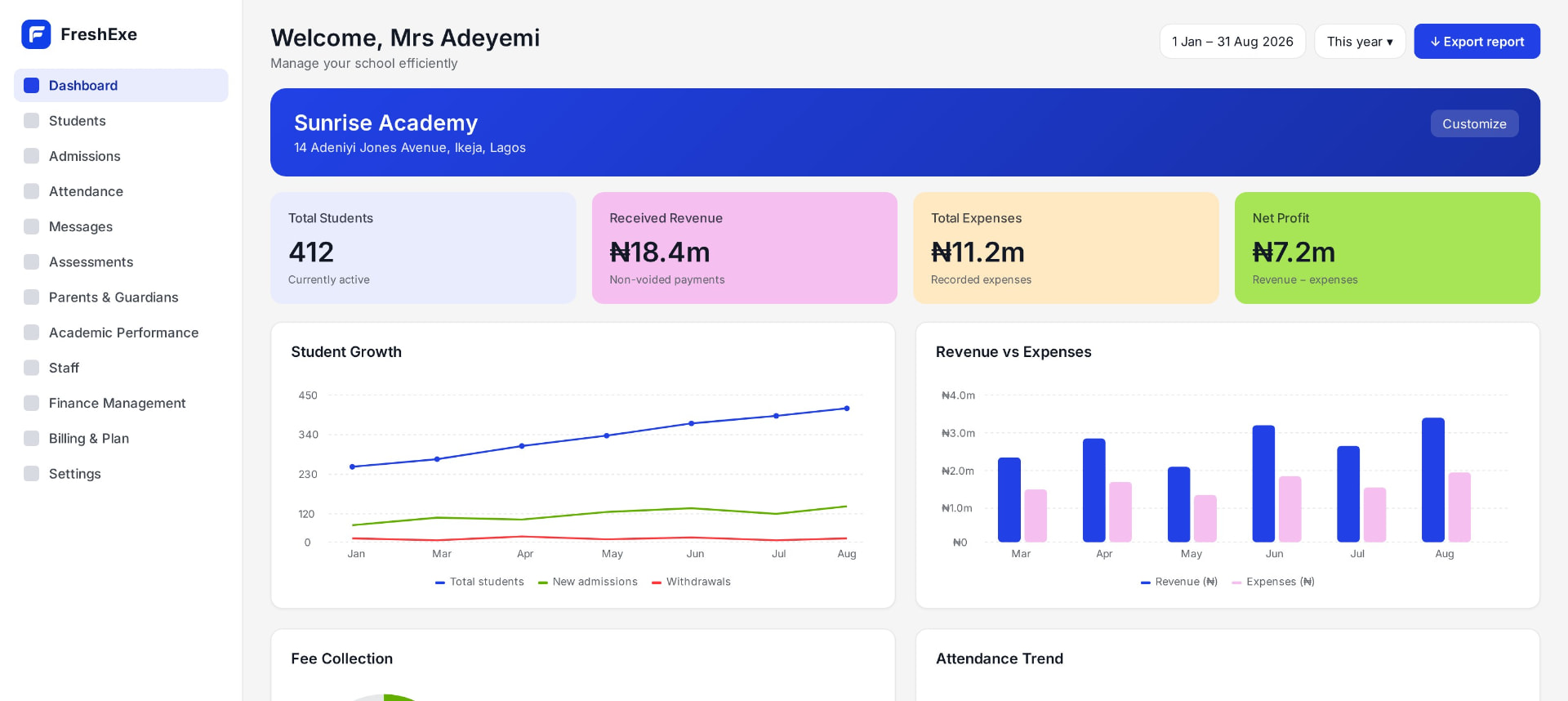Viewport: 1568px width, 701px height.
Task: Click the Attendance sidebar icon
Action: pyautogui.click(x=32, y=191)
